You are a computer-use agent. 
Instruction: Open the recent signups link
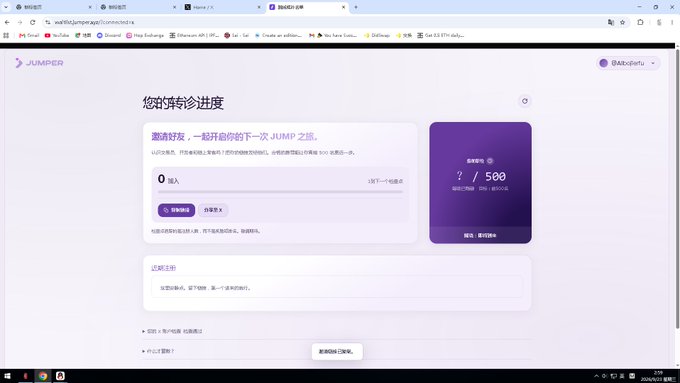pyautogui.click(x=163, y=268)
